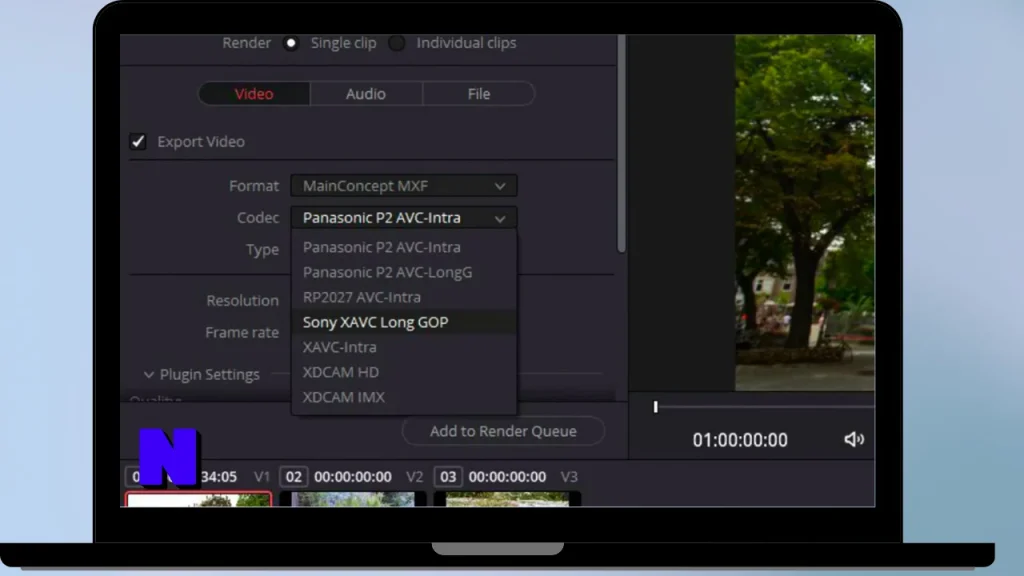Viewport: 1024px width, 576px height.
Task: Mute the viewer audio speaker icon
Action: coord(854,440)
